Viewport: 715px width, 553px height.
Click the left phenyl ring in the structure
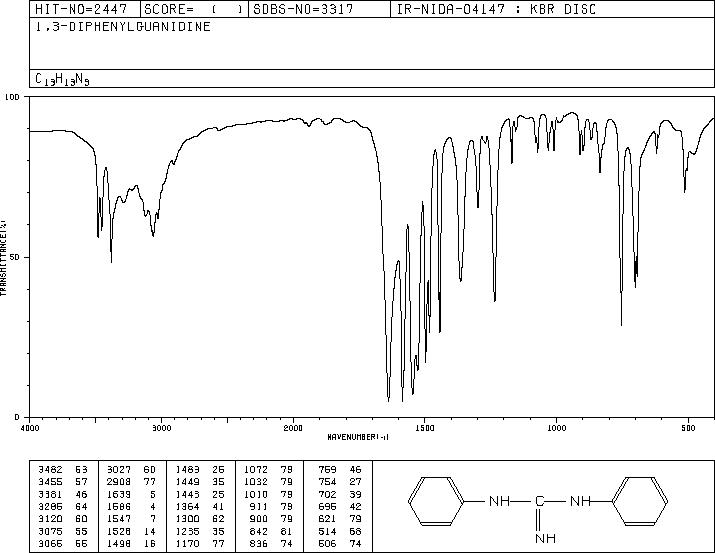point(436,501)
